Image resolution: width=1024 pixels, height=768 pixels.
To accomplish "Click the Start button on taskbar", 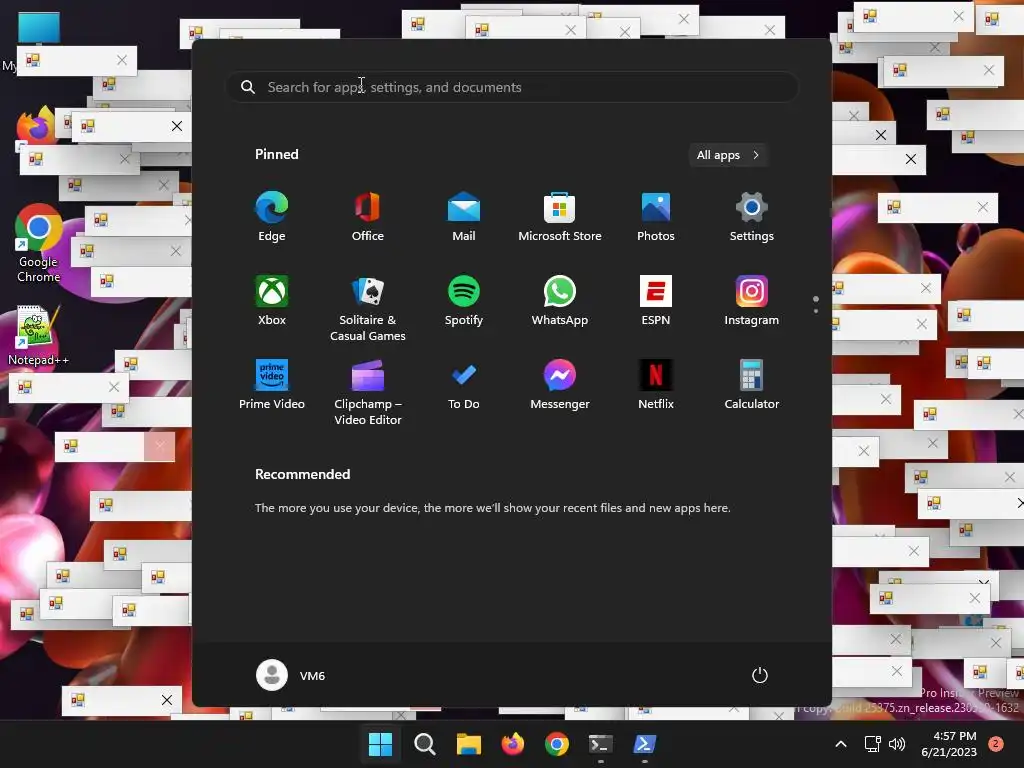I will click(x=380, y=744).
